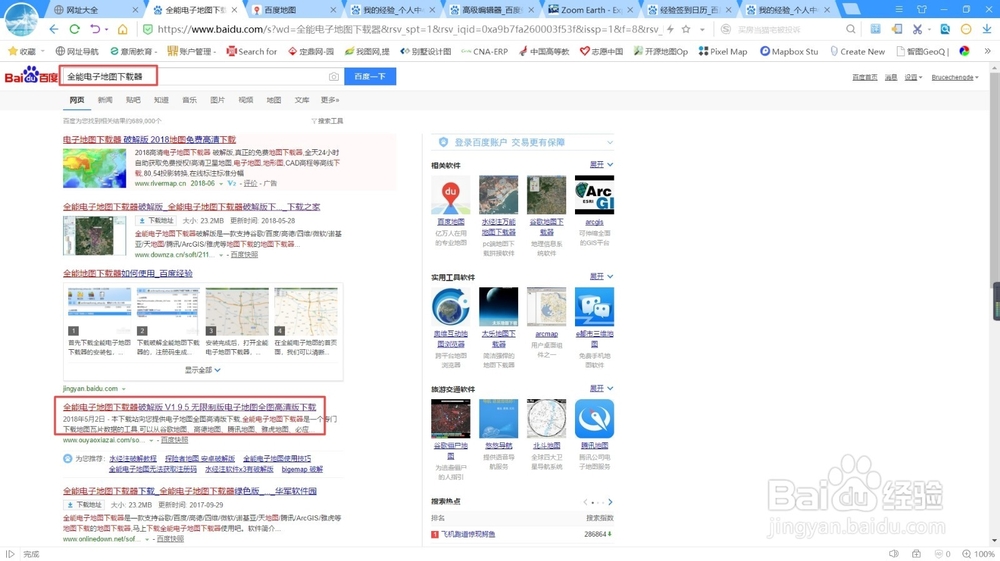Click the browser skin shirt icon
The width and height of the screenshot is (1000, 561).
point(922,10)
